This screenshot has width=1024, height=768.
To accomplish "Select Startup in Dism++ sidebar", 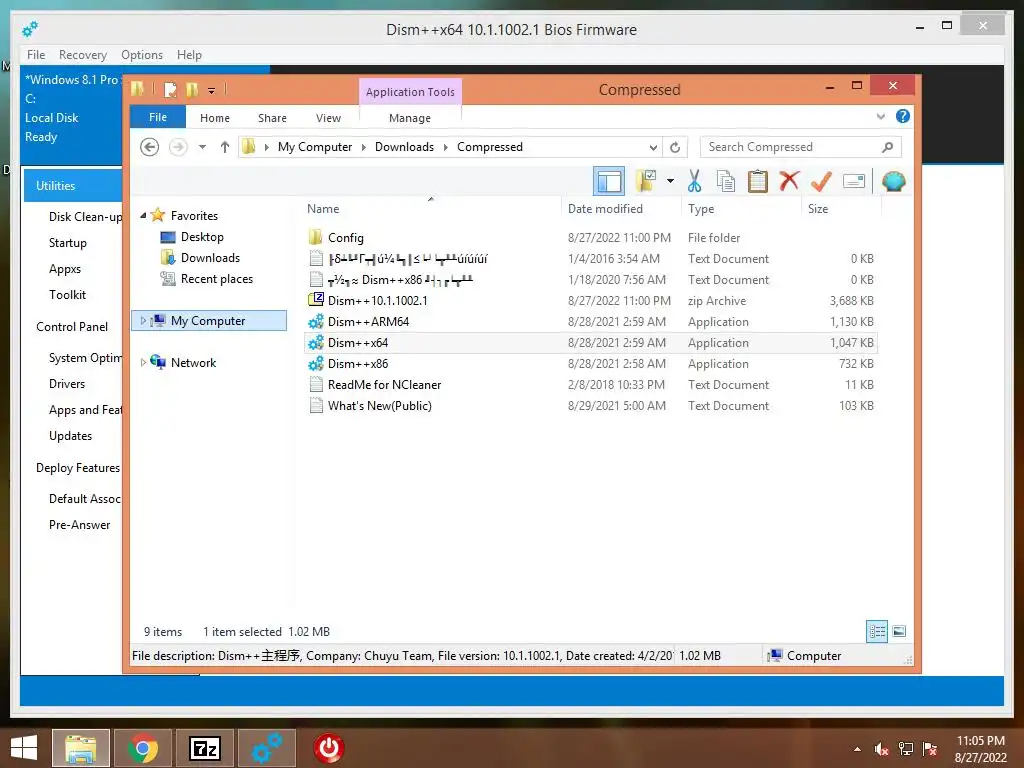I will click(68, 243).
